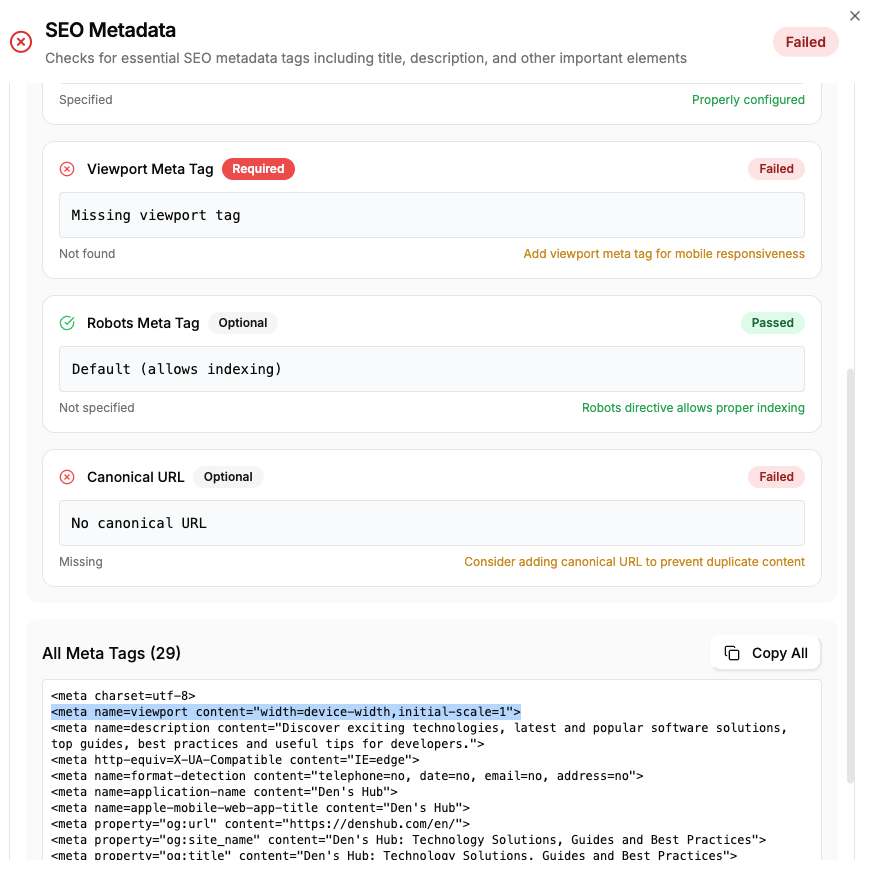Click the Failed badge of Canonical URL

pyautogui.click(x=776, y=477)
